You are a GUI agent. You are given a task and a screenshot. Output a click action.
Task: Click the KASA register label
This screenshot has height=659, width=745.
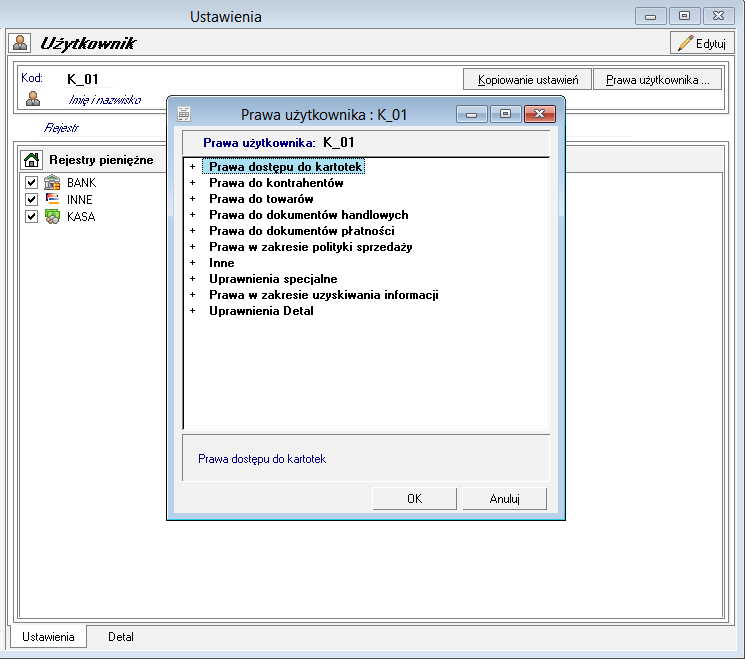[81, 217]
